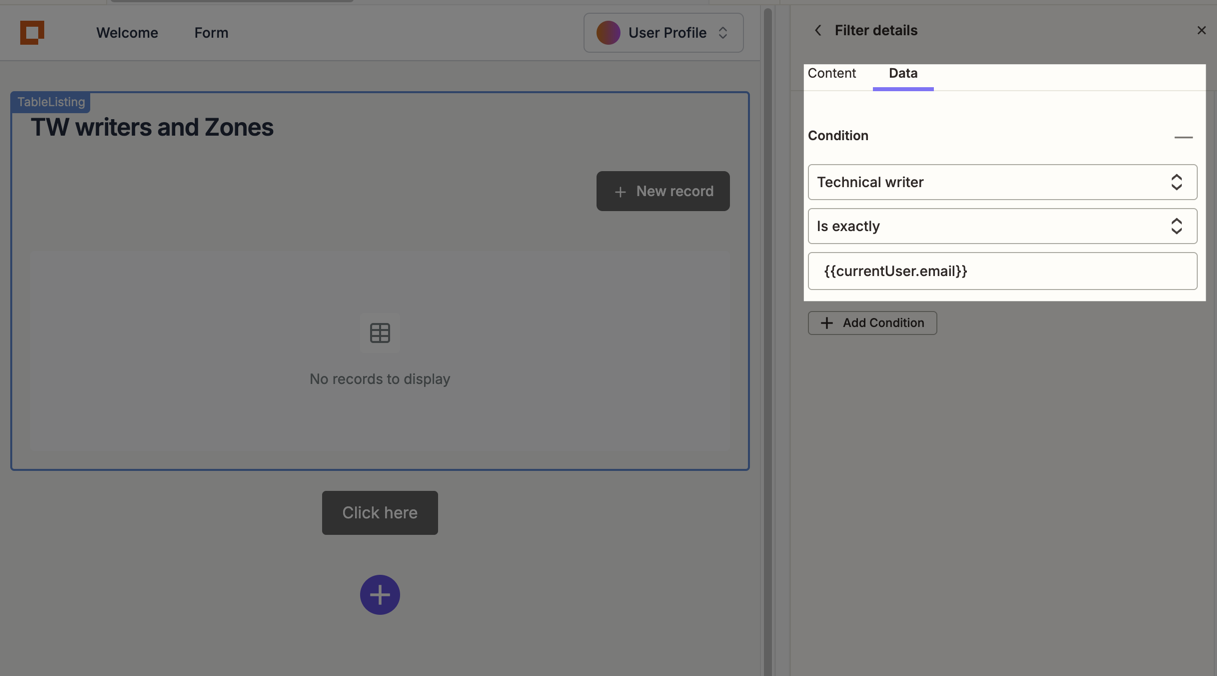Screen dimensions: 1217x676
Task: Click the New record button
Action: tap(663, 191)
